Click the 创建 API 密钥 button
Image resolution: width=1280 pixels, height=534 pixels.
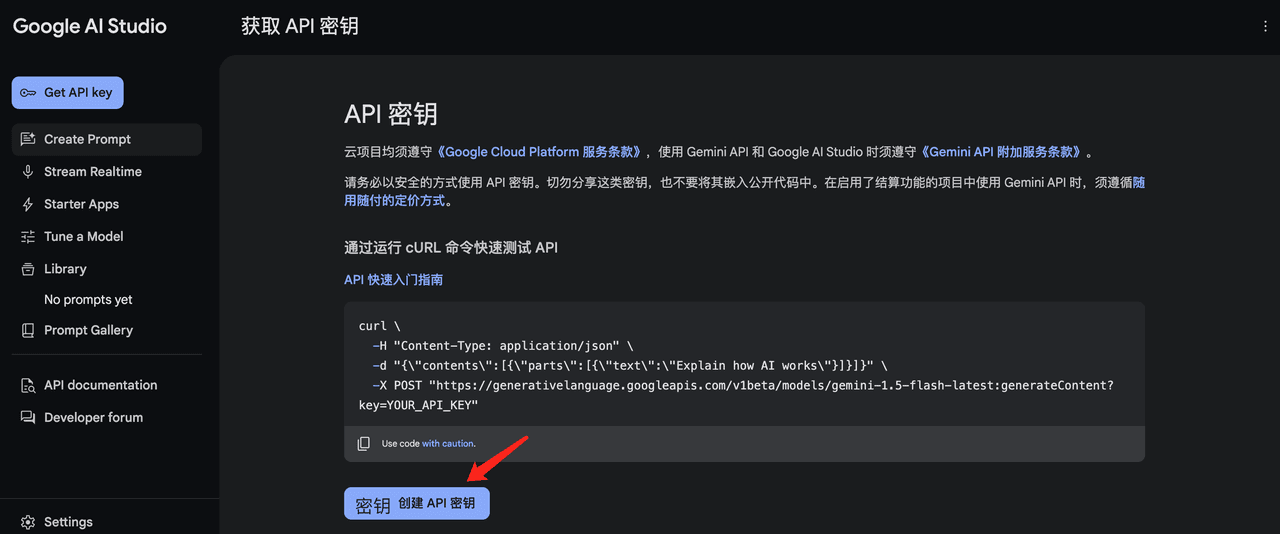point(417,503)
